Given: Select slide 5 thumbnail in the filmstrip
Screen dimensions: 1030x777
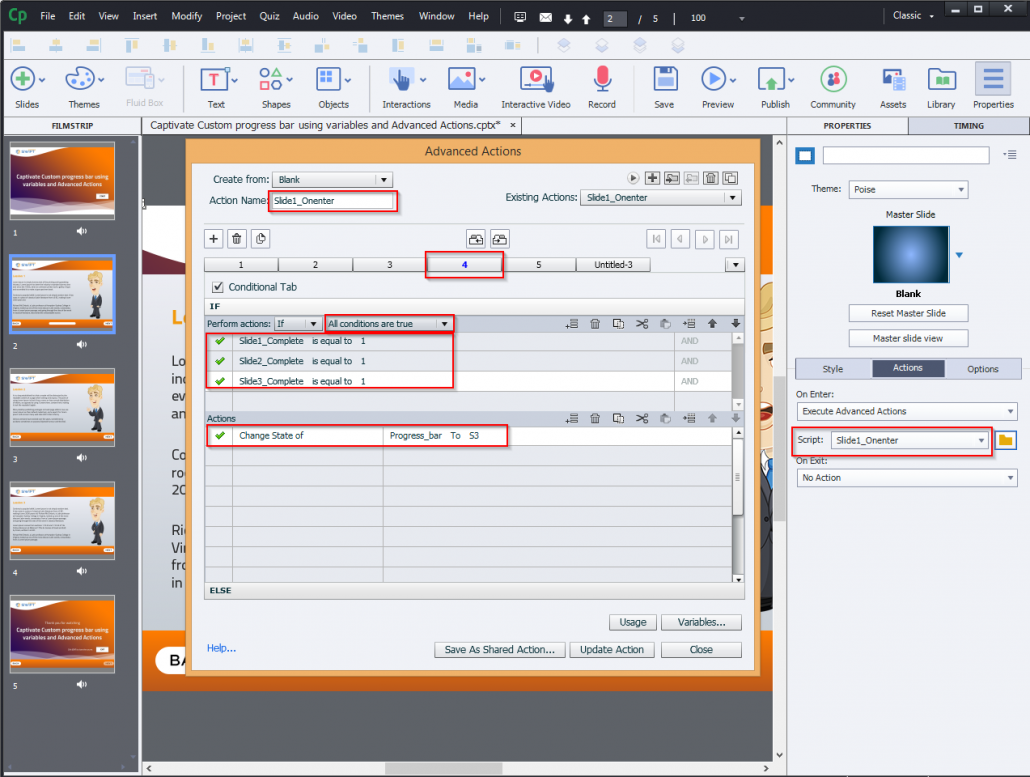Looking at the screenshot, I should [x=62, y=633].
